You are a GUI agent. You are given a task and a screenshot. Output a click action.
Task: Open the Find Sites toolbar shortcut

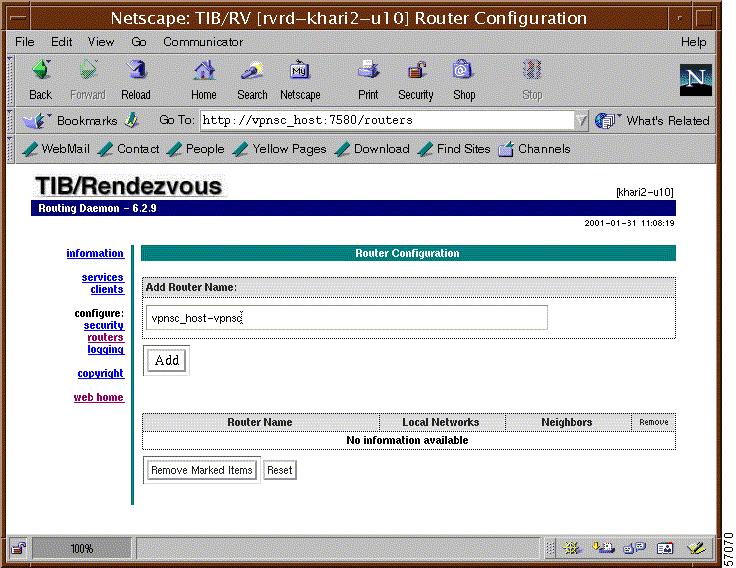453,149
